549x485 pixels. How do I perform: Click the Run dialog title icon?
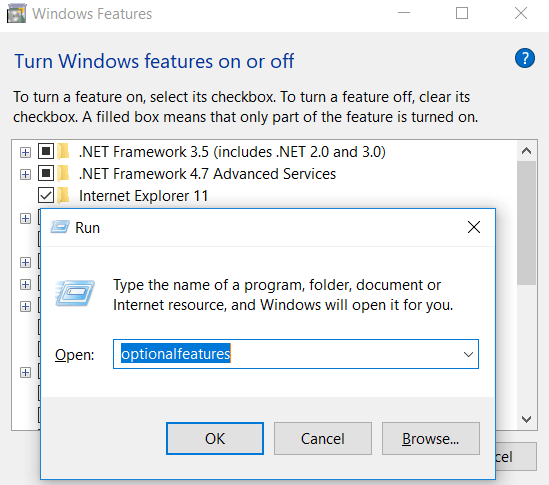tap(60, 227)
